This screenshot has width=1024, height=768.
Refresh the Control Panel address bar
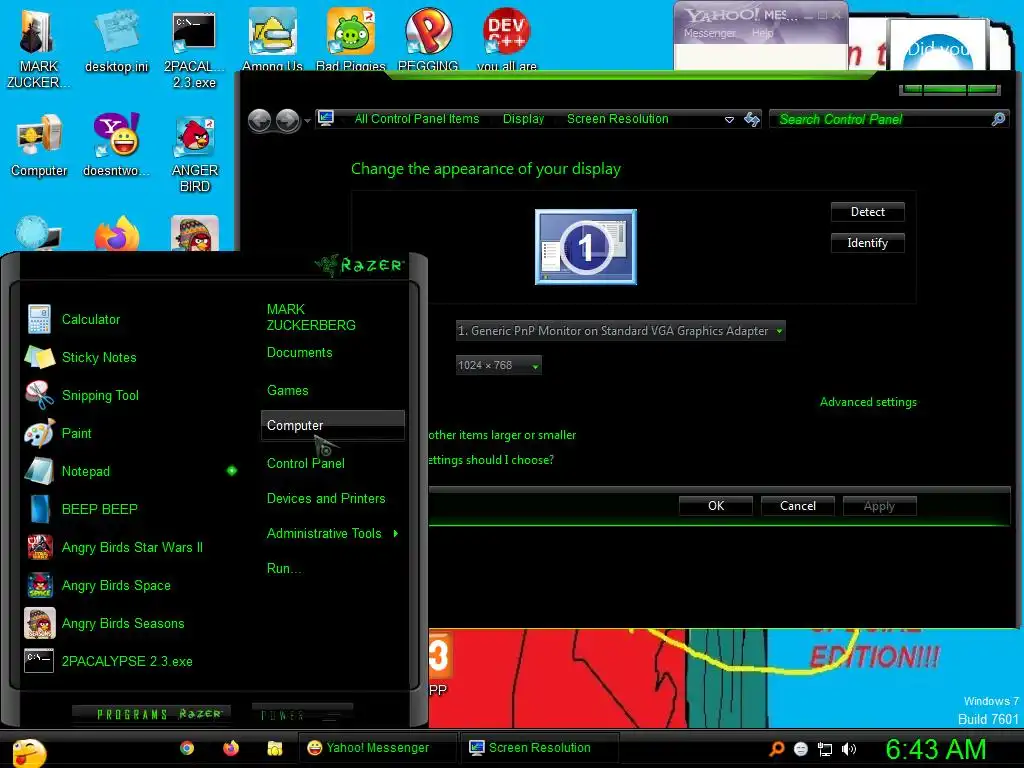752,120
